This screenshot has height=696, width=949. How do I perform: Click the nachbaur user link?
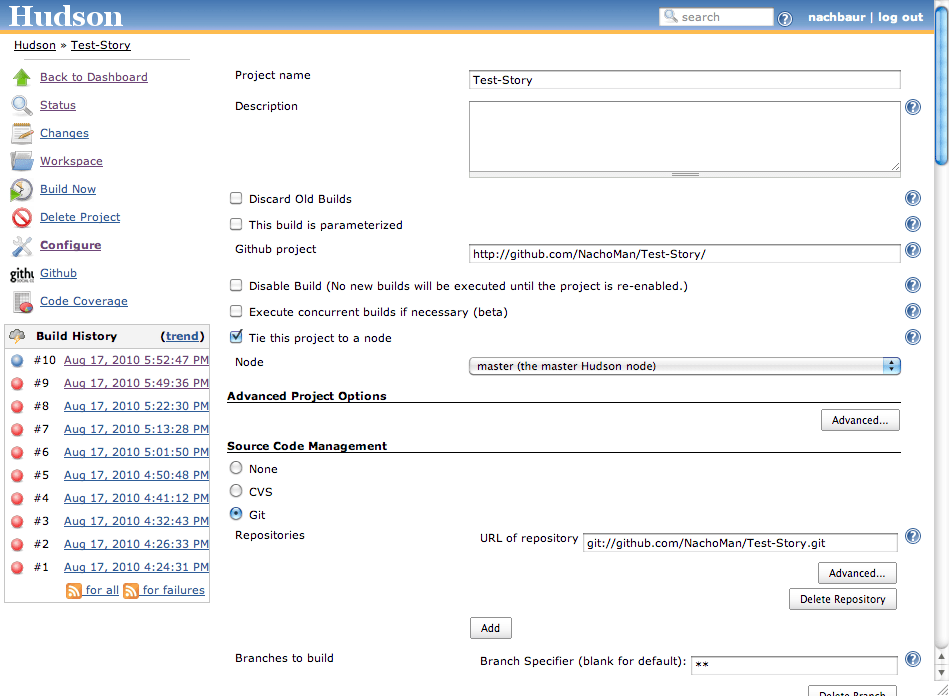[x=836, y=17]
